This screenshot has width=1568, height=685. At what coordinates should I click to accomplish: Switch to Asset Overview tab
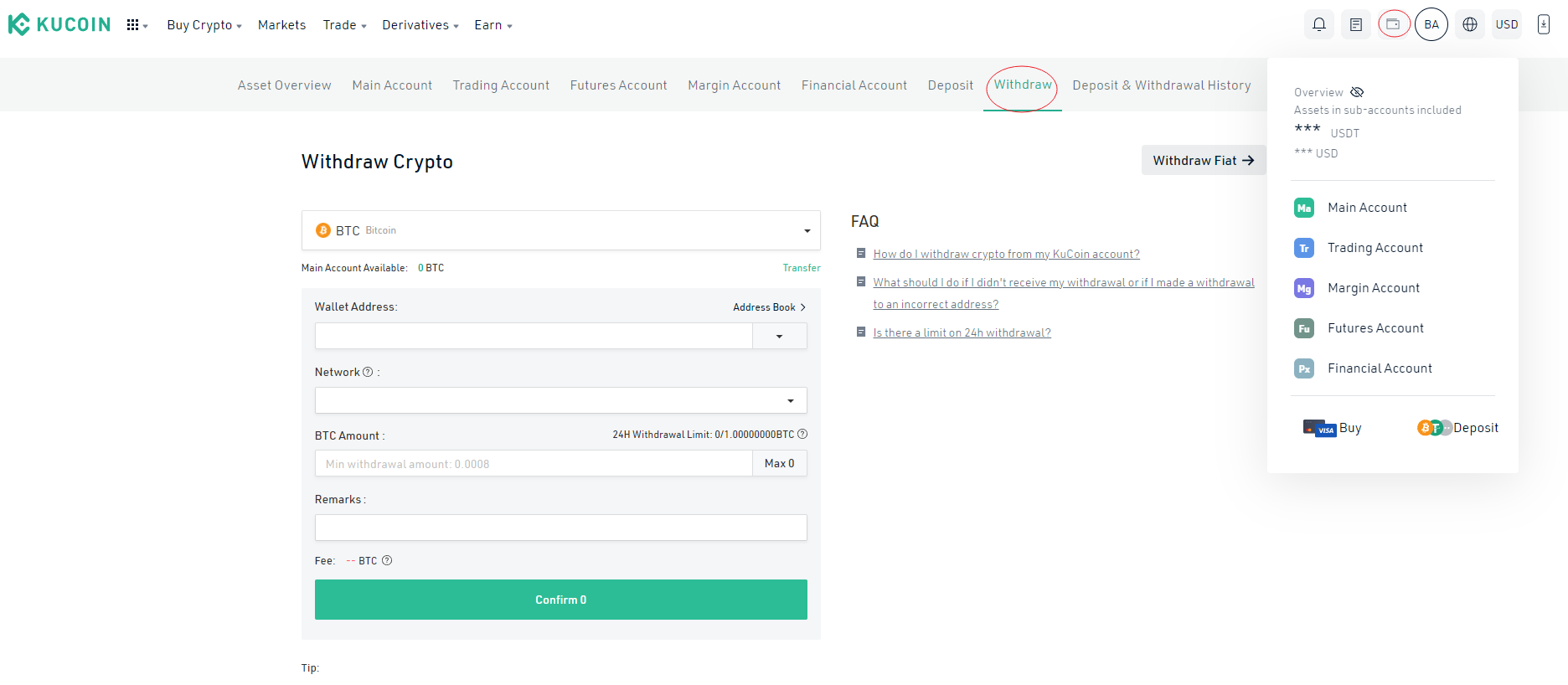(285, 85)
